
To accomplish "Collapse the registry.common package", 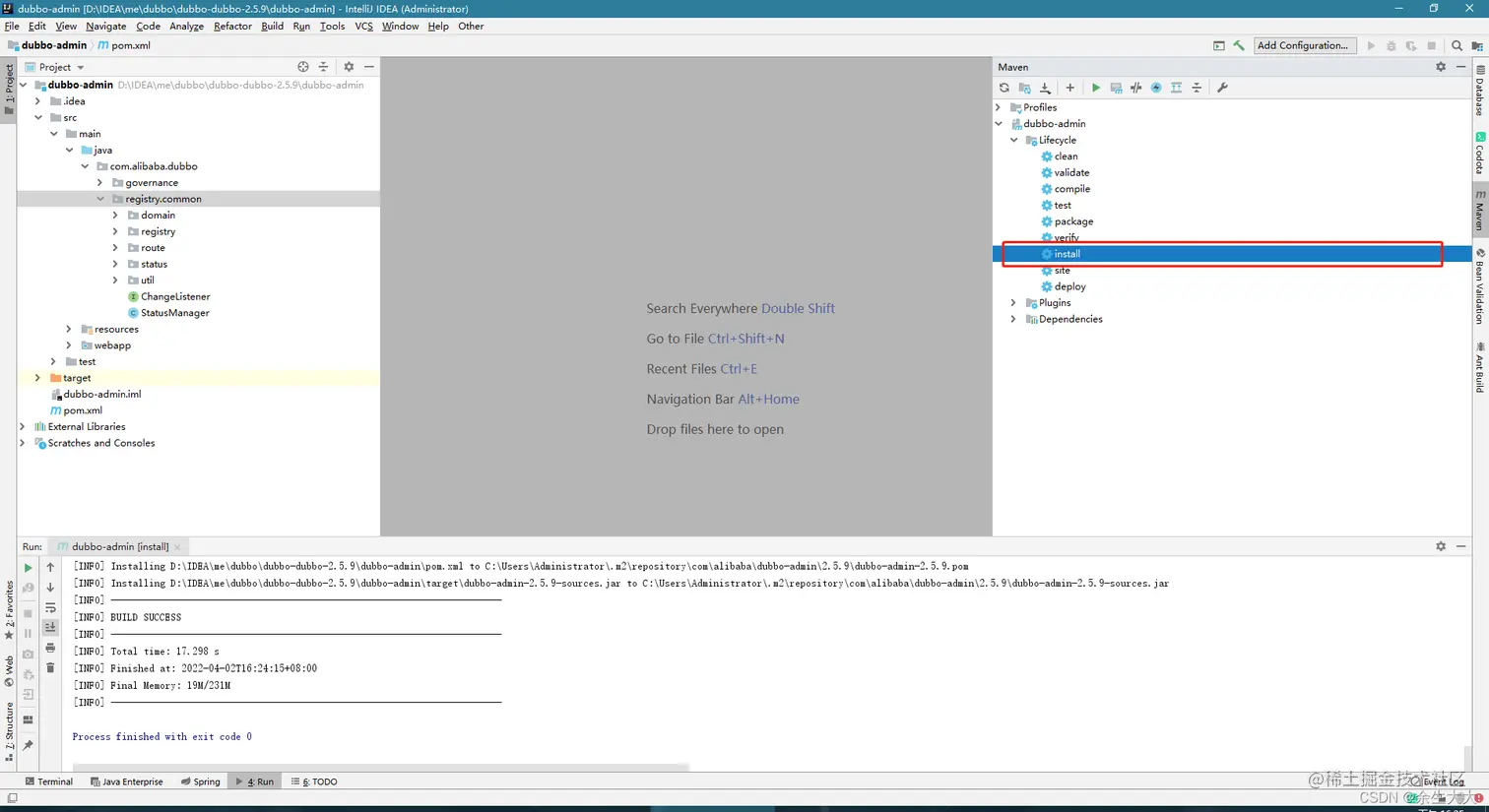I will [x=100, y=199].
